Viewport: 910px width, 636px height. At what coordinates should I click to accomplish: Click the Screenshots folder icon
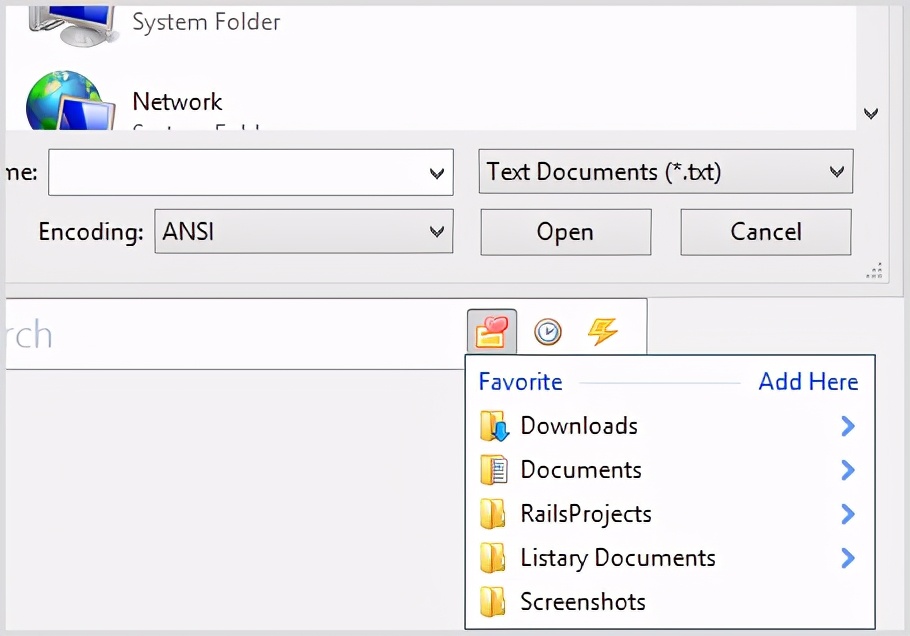pyautogui.click(x=493, y=602)
